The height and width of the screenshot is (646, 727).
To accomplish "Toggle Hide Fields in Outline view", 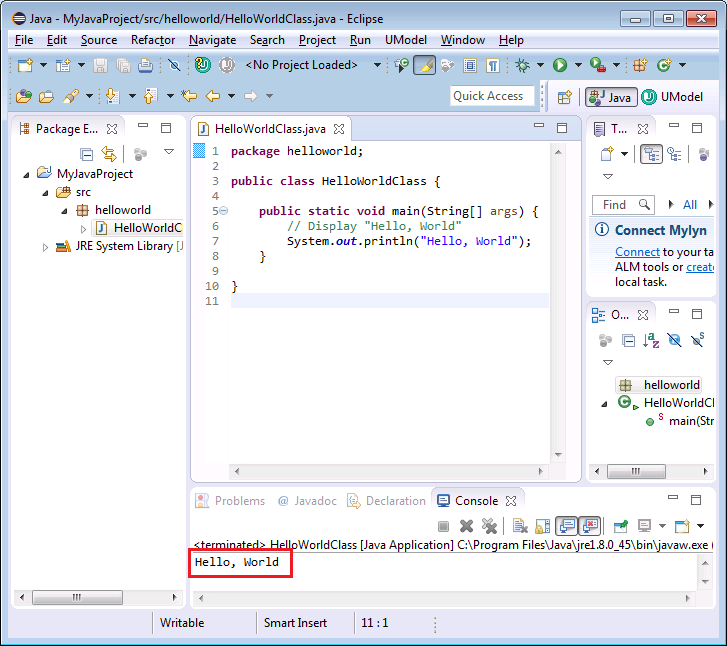I will (x=675, y=340).
